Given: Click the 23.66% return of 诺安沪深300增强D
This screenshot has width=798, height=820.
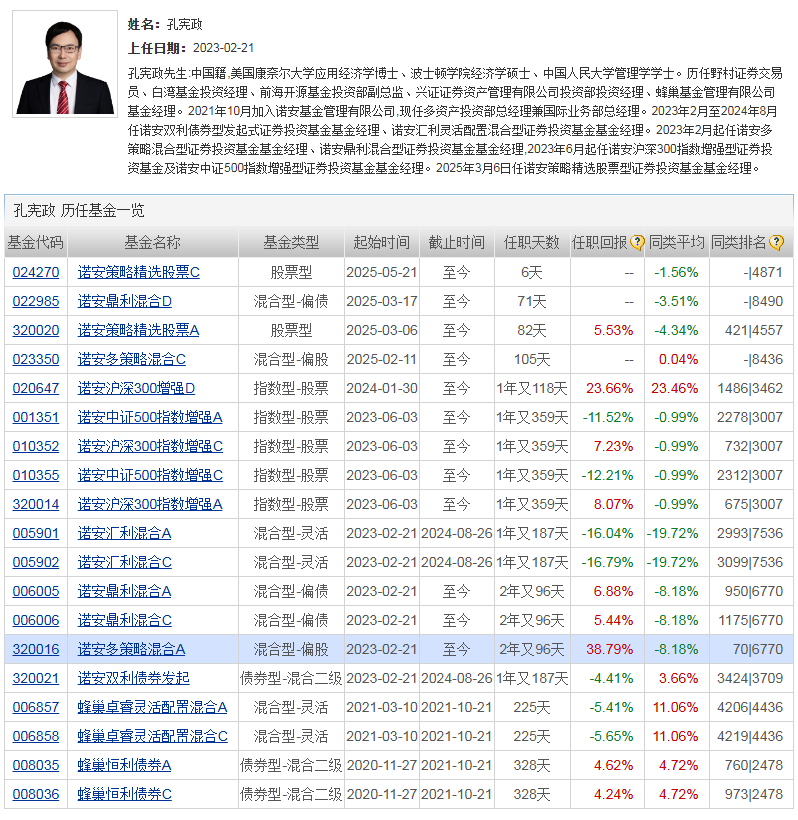Looking at the screenshot, I should pyautogui.click(x=610, y=389).
